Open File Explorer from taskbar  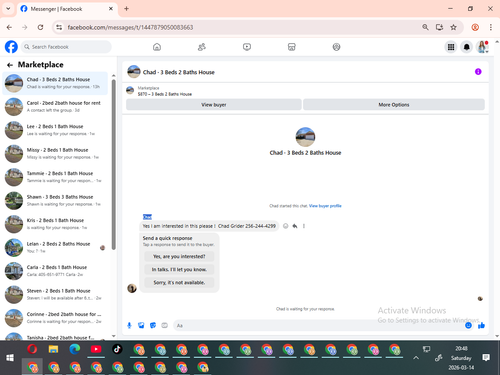pyautogui.click(x=53, y=349)
